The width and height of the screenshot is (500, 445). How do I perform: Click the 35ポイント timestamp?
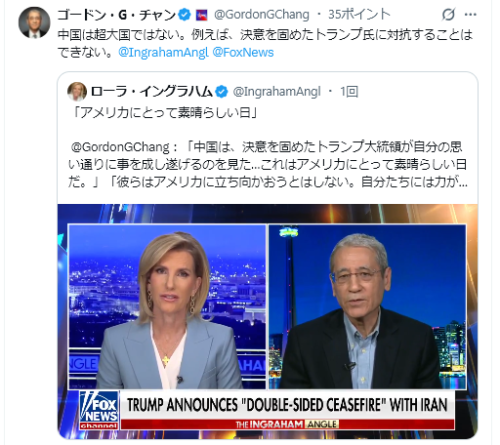coord(359,15)
